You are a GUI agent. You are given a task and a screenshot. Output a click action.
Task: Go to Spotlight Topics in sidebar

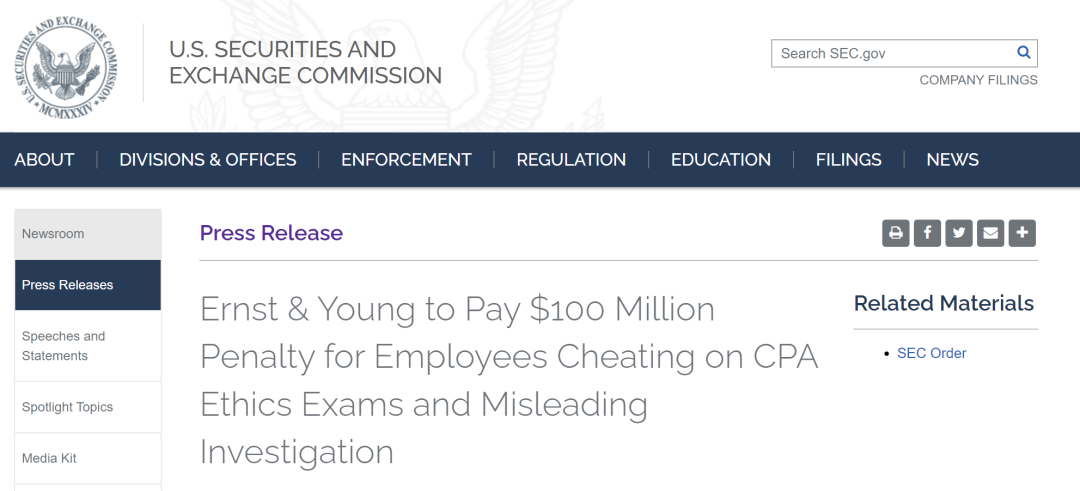(x=88, y=407)
